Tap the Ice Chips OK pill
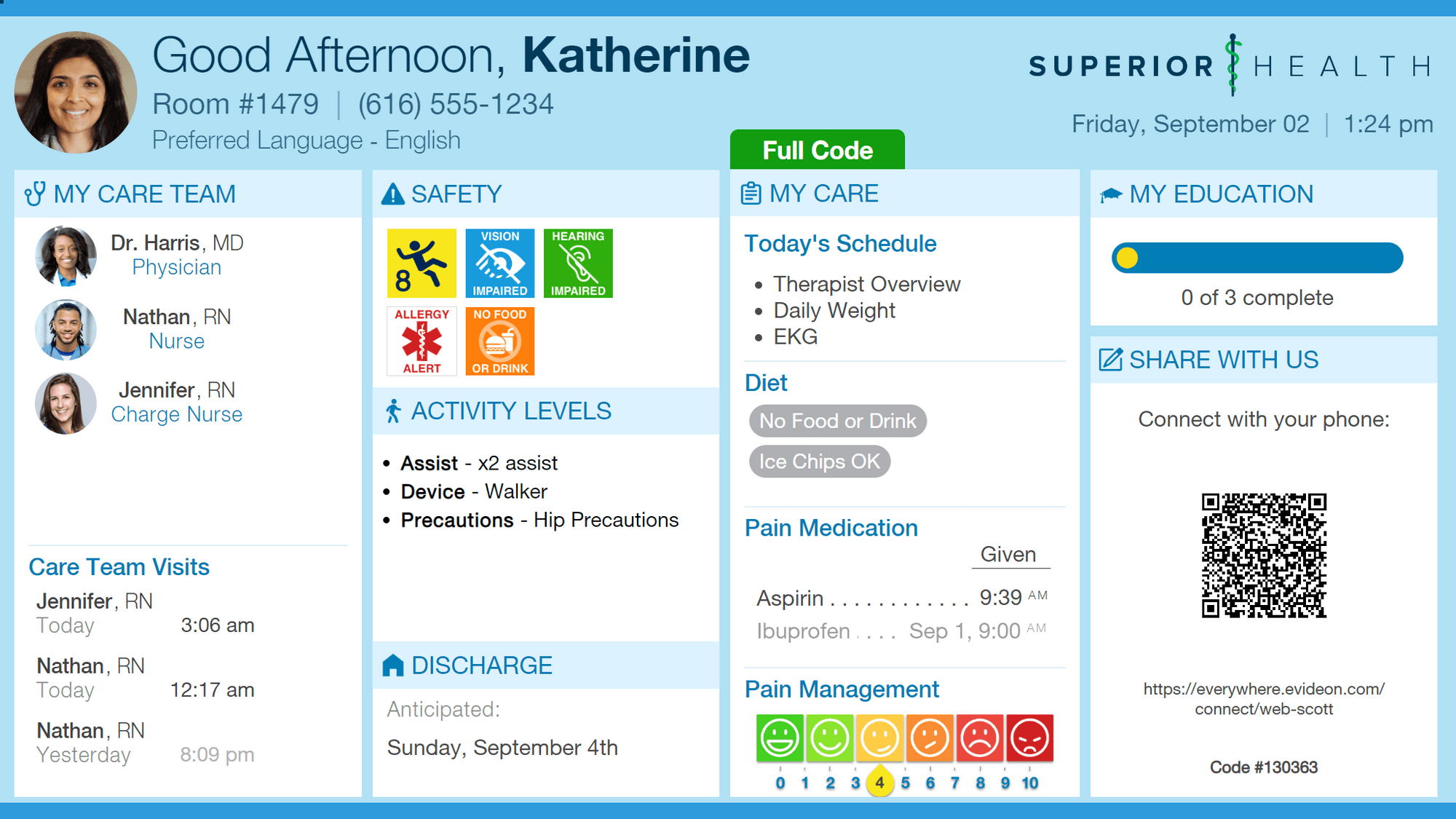The image size is (1456, 819). coord(819,462)
